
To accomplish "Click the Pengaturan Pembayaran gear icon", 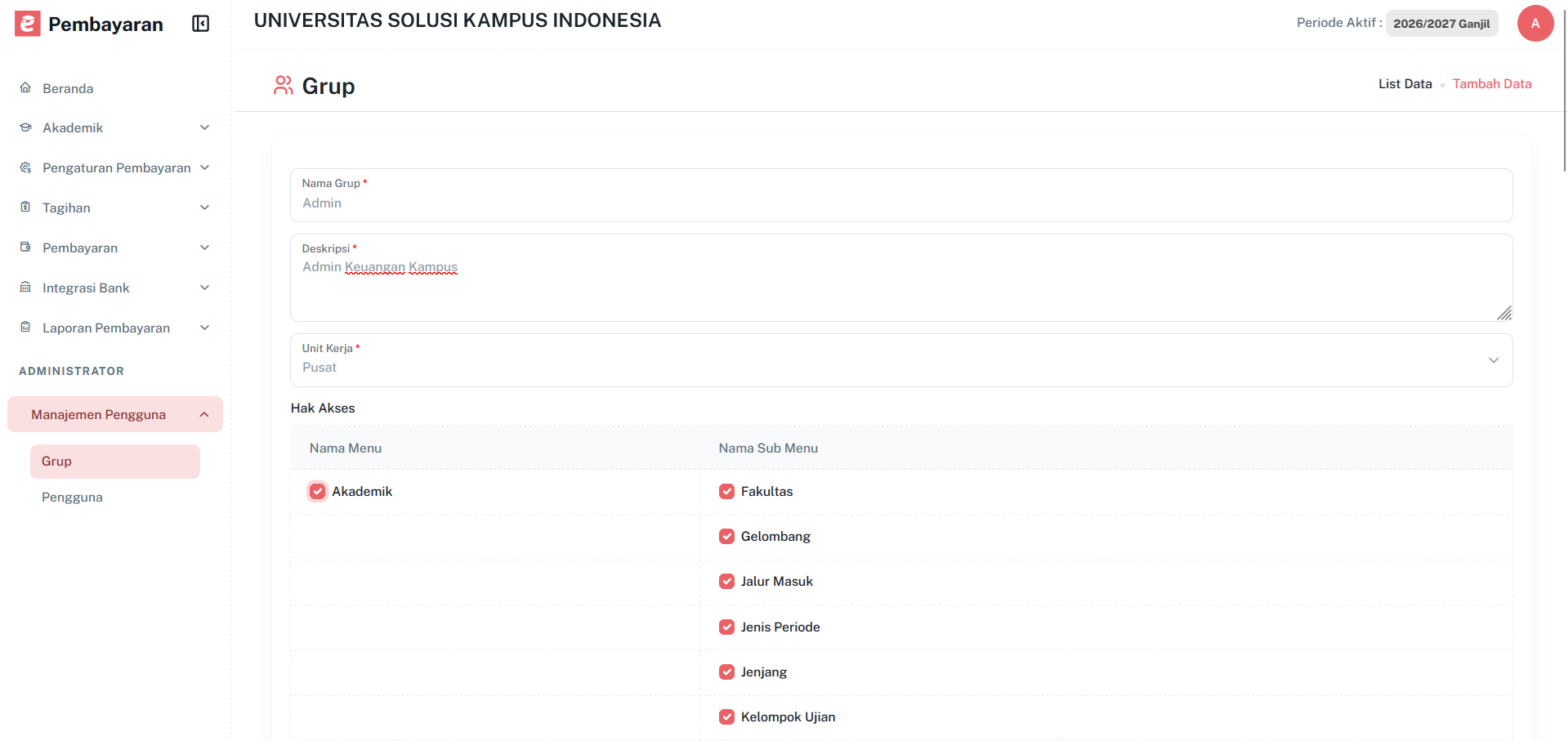I will [x=25, y=167].
